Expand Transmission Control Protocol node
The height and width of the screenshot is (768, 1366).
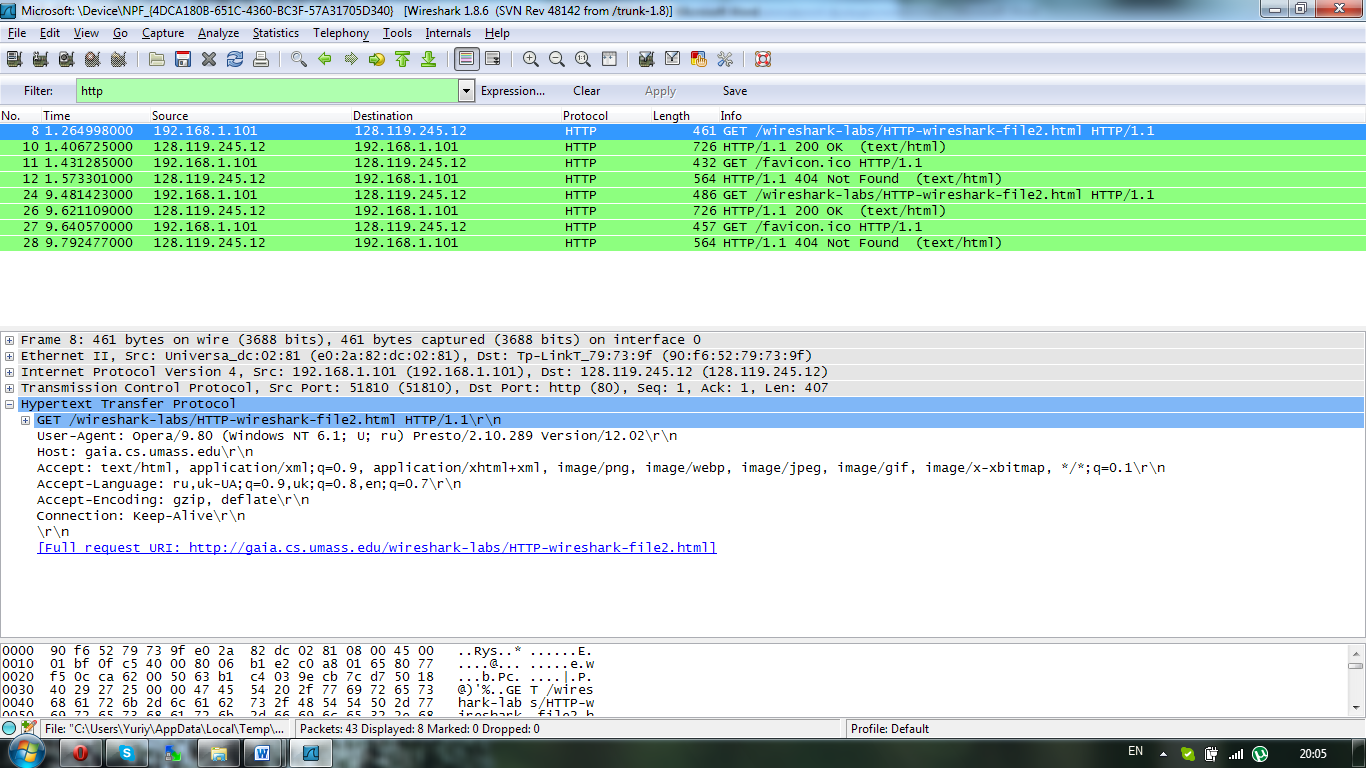pyautogui.click(x=9, y=388)
